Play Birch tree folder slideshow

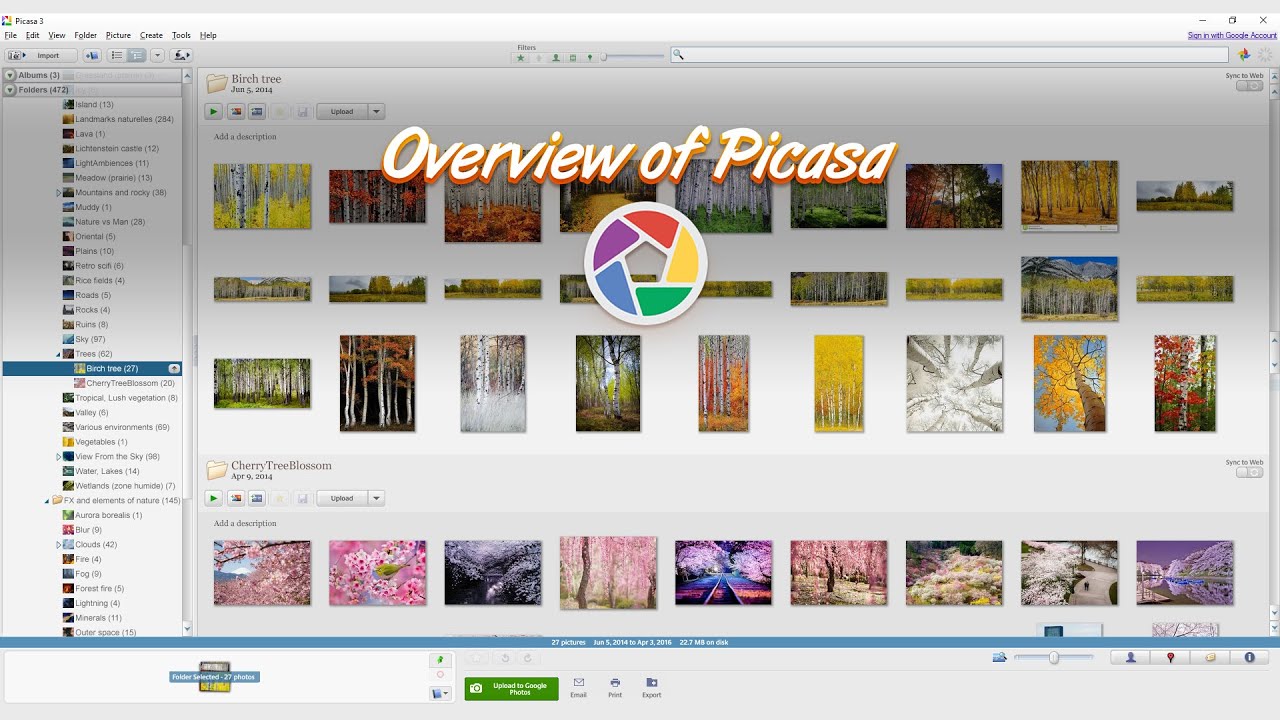[x=214, y=112]
